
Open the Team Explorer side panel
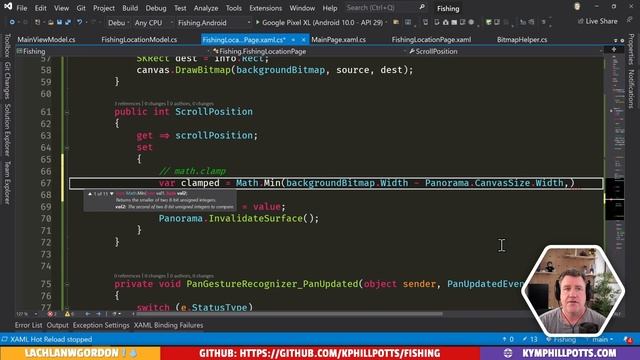click(x=7, y=182)
